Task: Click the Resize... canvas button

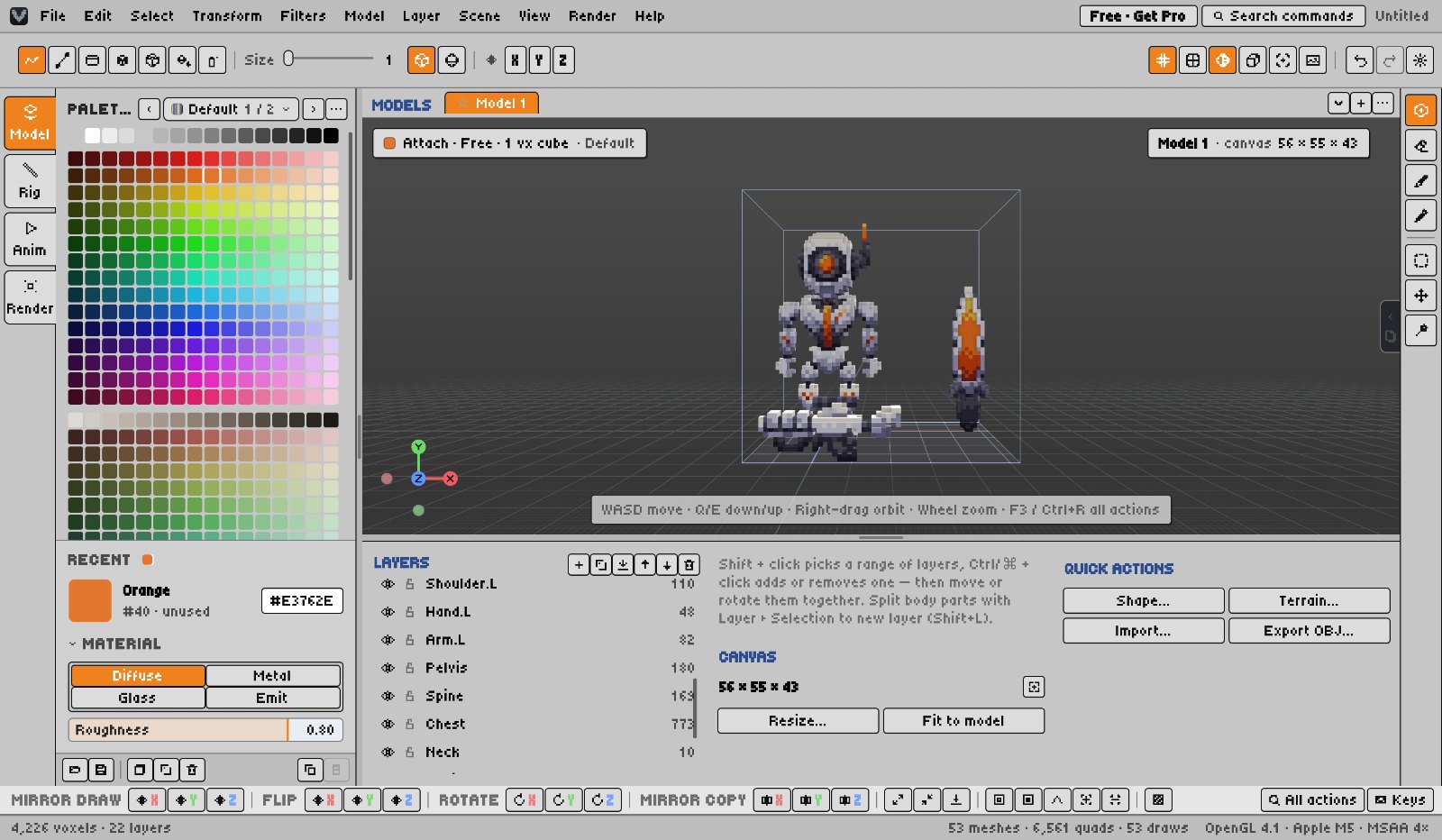Action: 798,721
